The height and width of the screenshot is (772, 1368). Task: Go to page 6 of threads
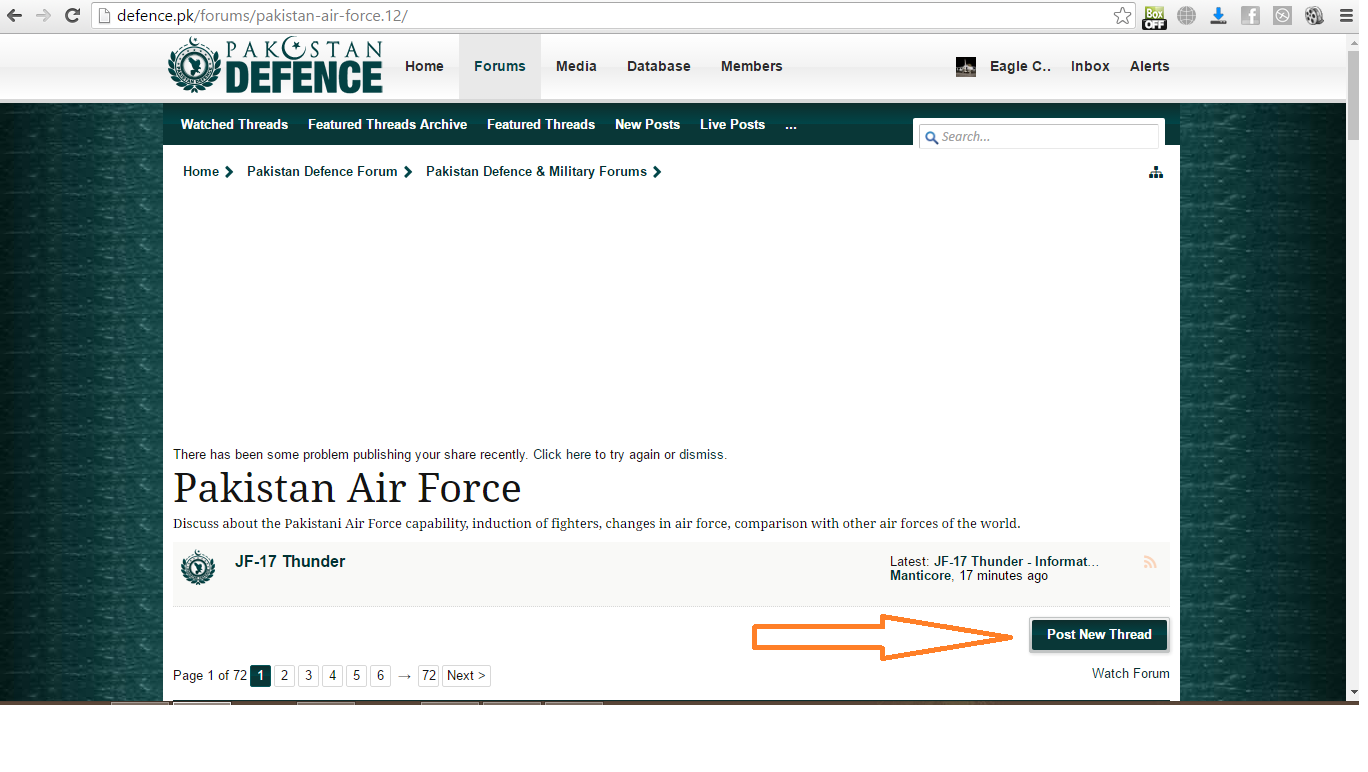pyautogui.click(x=380, y=676)
